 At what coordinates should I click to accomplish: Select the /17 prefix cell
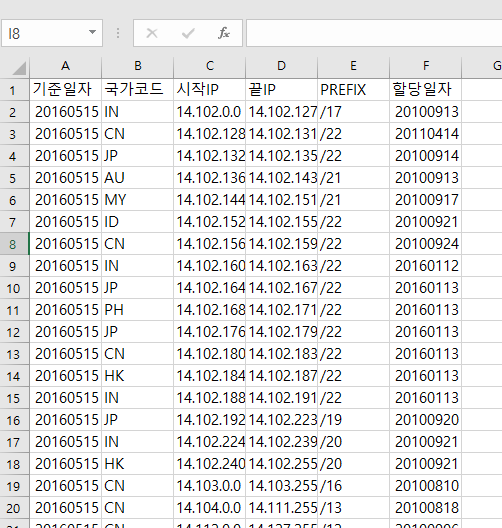point(354,112)
